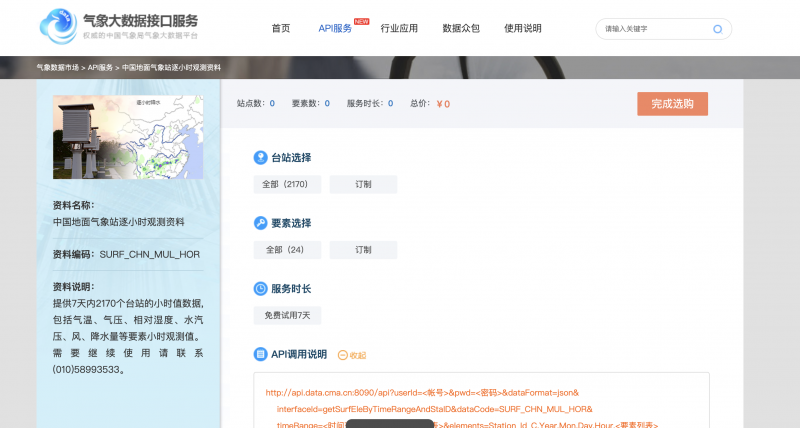Go to the 首页 menu item

281,29
